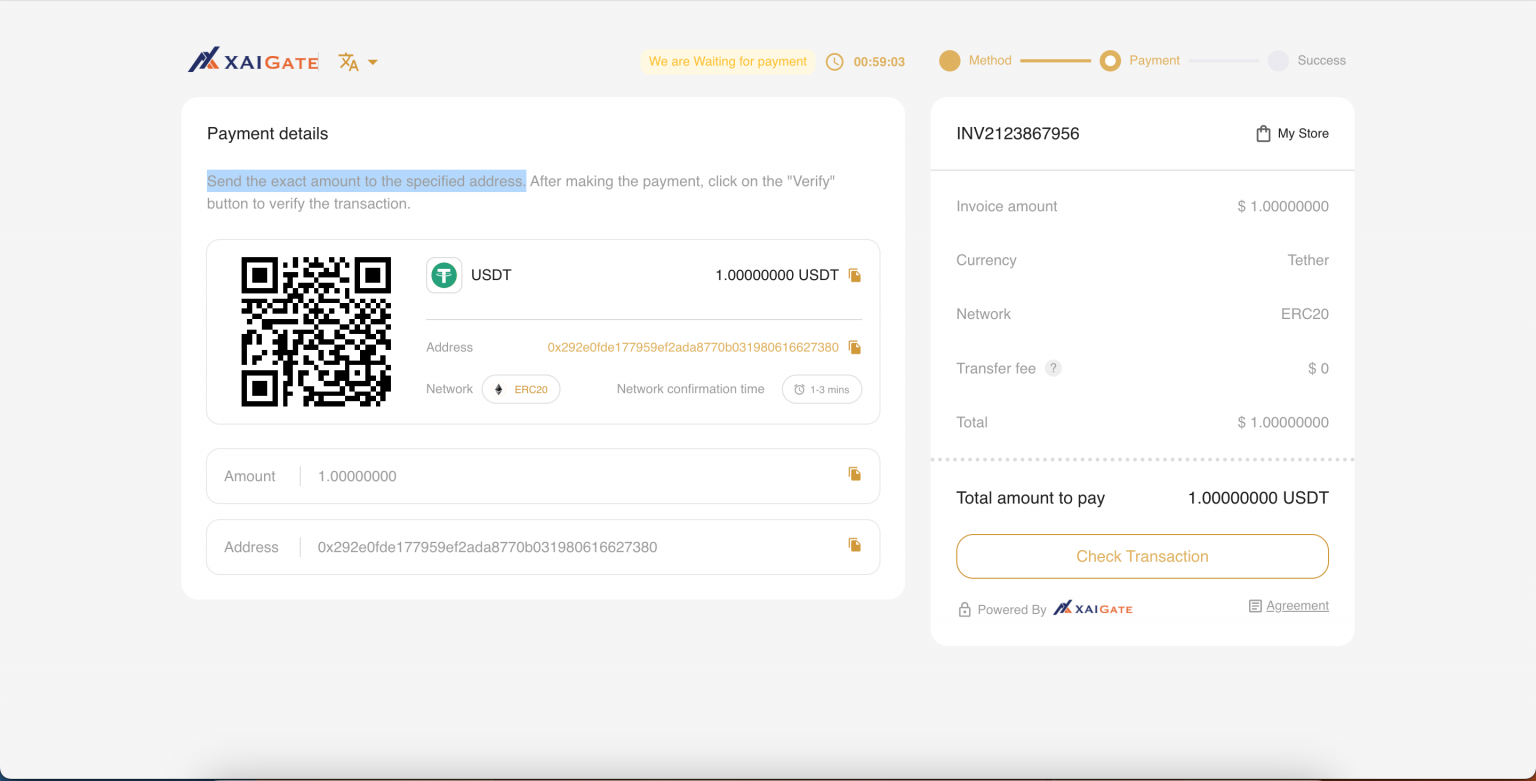Click the copy icon in the Amount field
1536x781 pixels.
[855, 473]
